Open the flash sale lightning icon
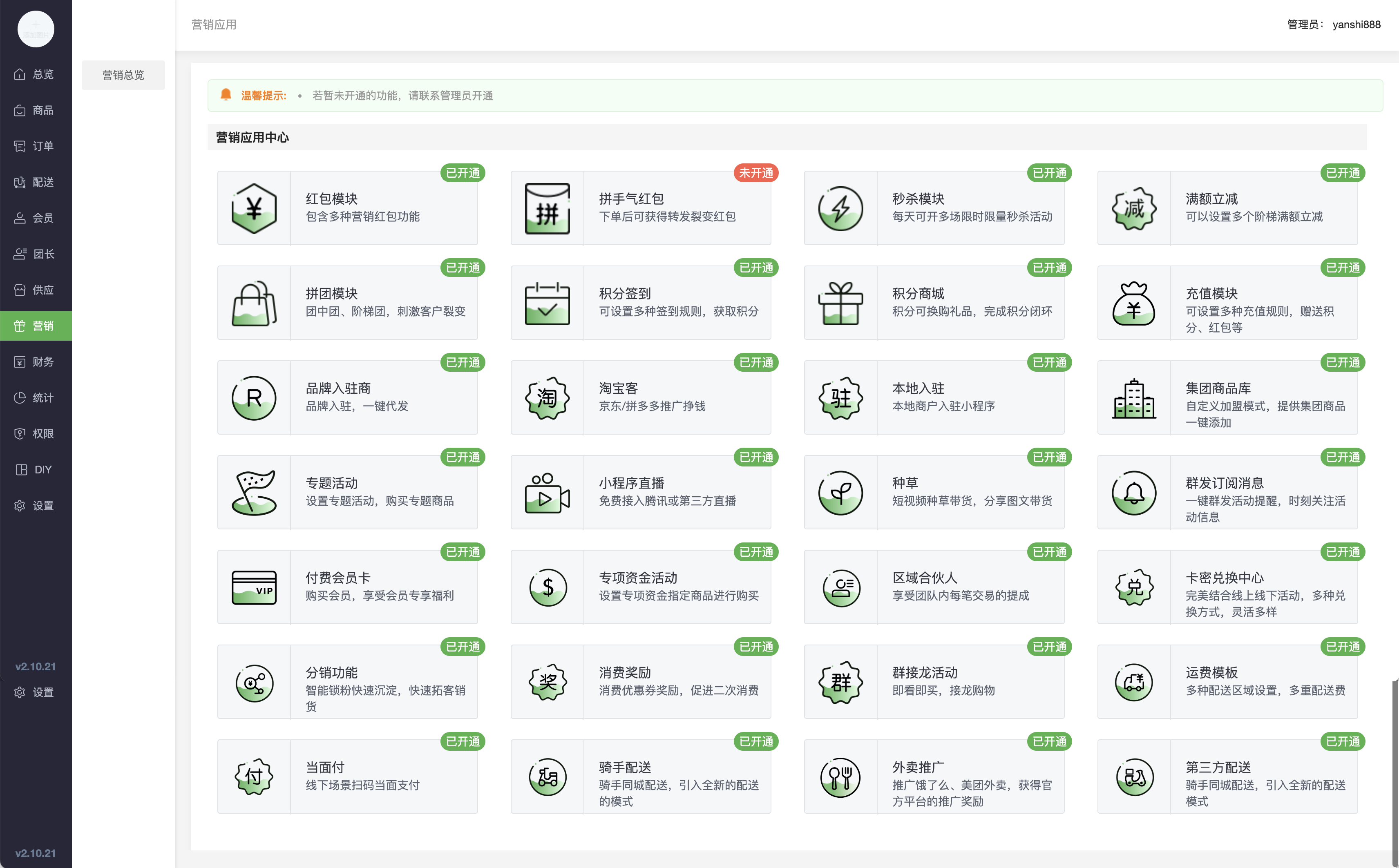 [840, 208]
